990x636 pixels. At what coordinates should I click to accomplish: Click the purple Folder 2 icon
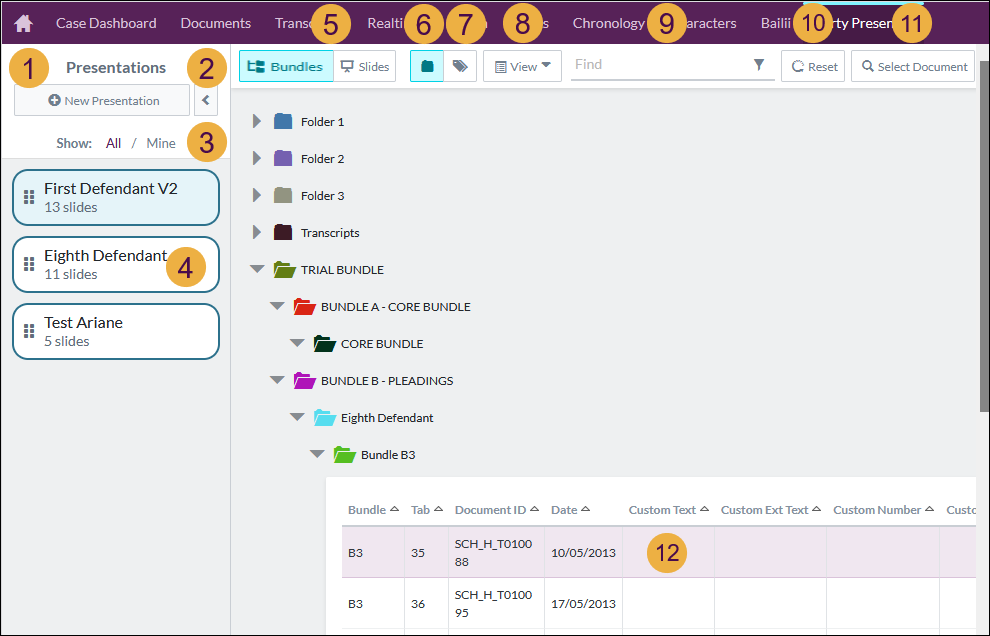[283, 159]
